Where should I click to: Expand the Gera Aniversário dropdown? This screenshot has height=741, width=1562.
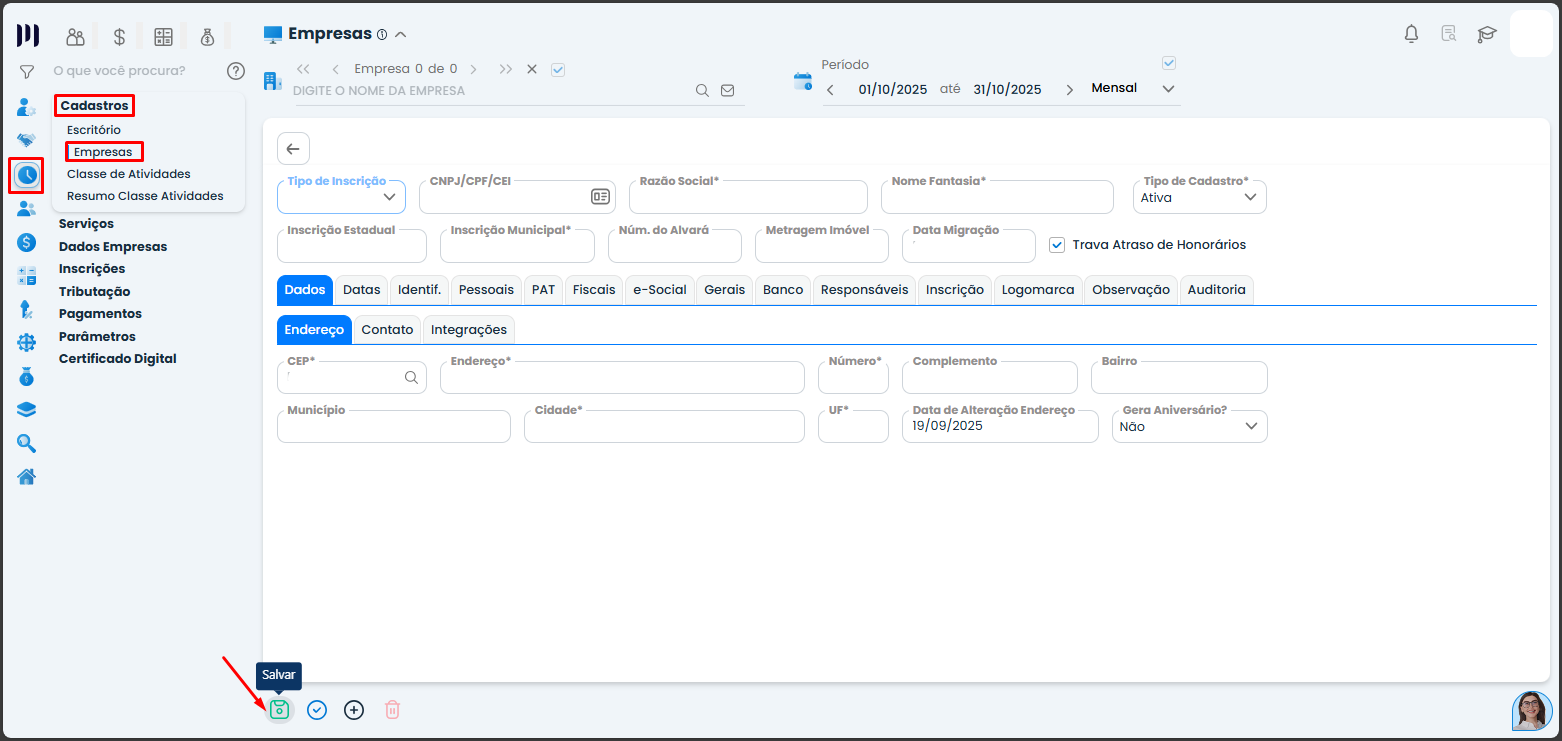pyautogui.click(x=1189, y=426)
